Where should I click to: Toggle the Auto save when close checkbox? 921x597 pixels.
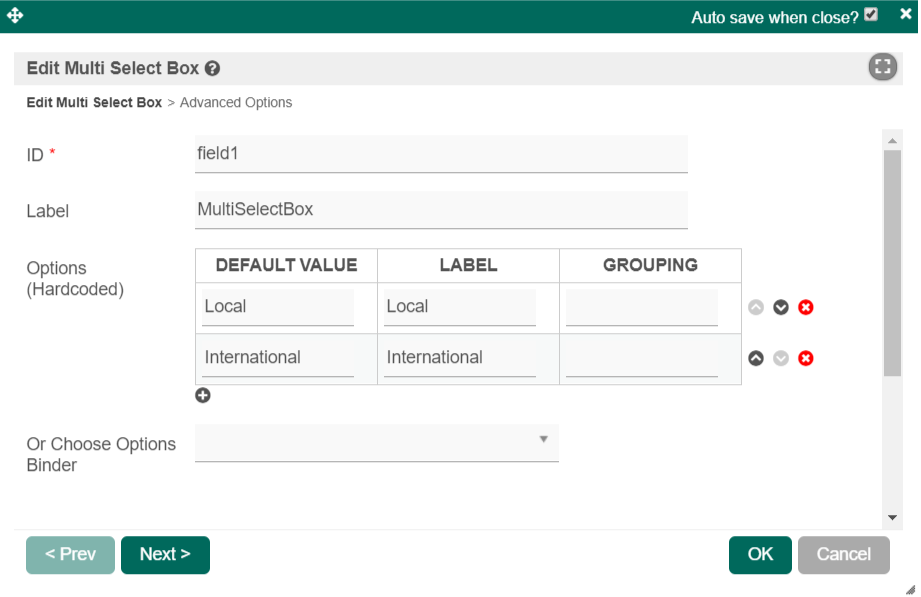pyautogui.click(x=871, y=15)
